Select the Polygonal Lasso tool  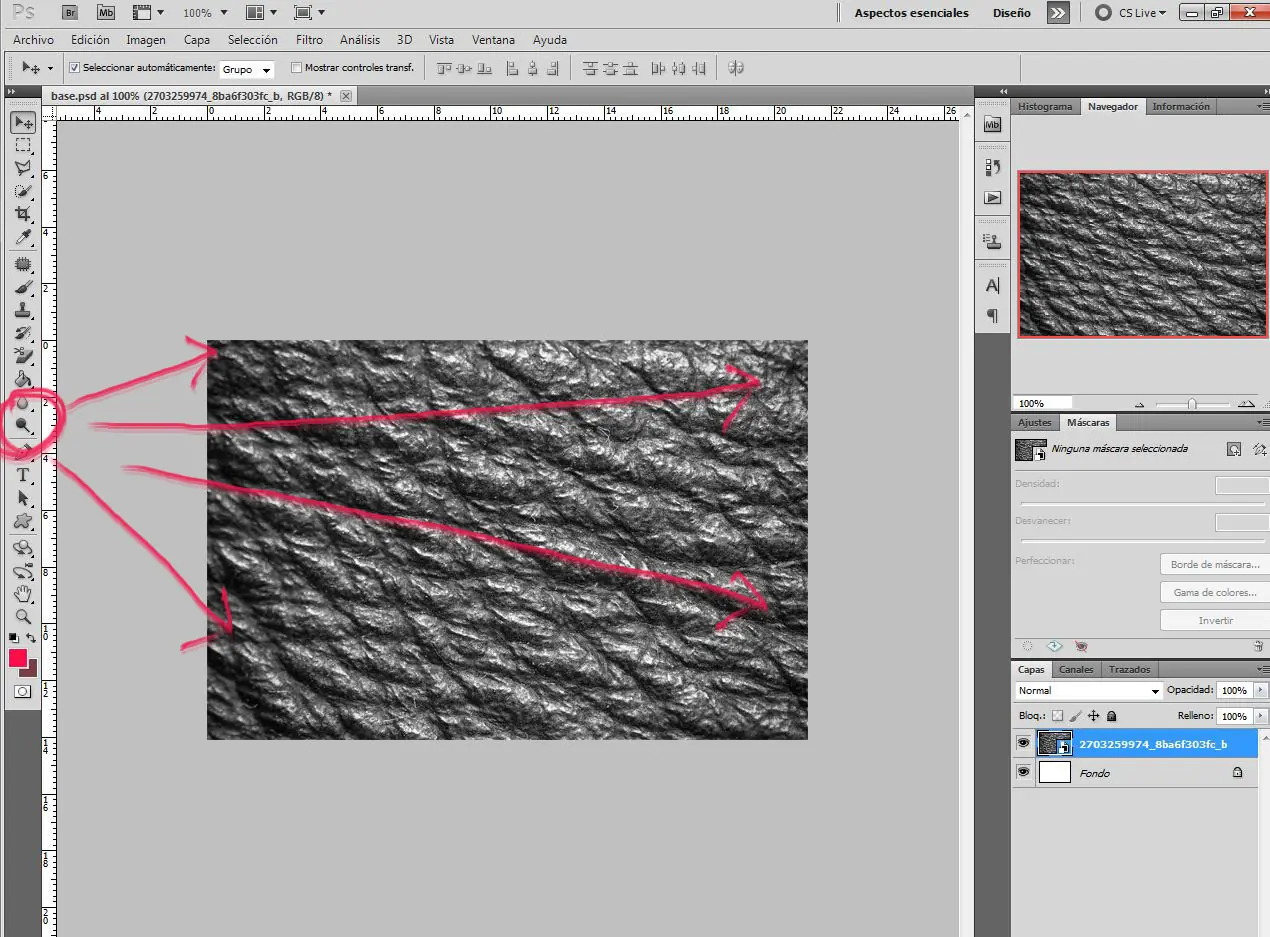tap(23, 168)
